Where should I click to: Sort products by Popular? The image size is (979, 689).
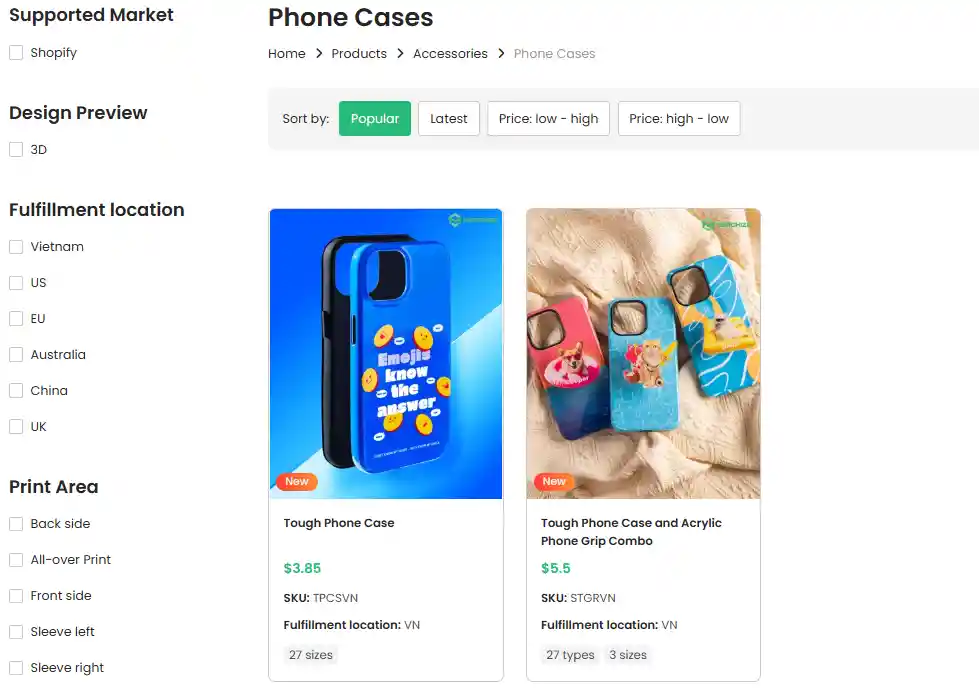pos(374,118)
